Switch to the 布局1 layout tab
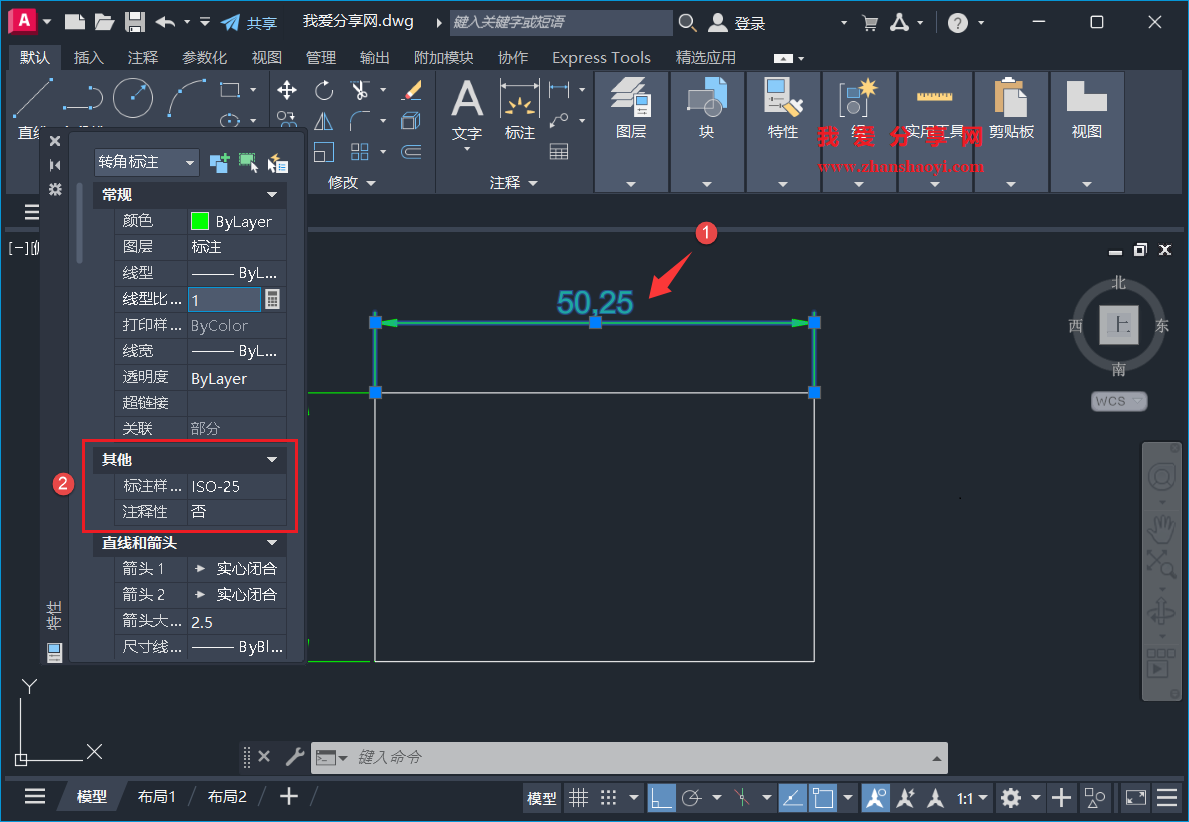 pos(156,796)
